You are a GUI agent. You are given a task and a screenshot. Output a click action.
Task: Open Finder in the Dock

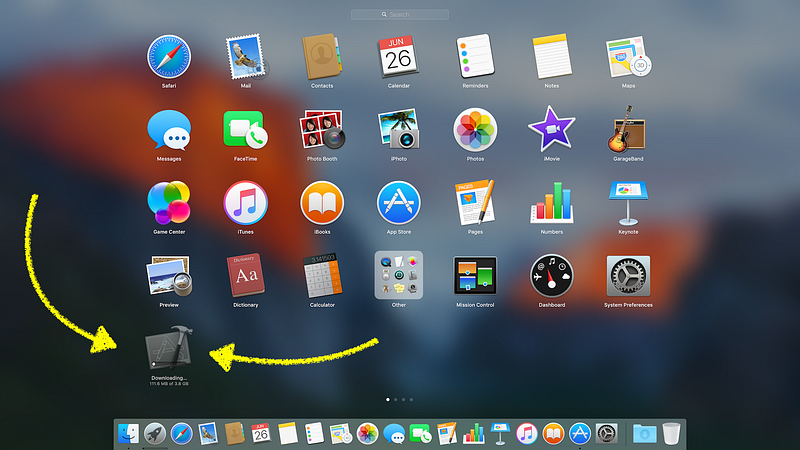click(x=128, y=434)
